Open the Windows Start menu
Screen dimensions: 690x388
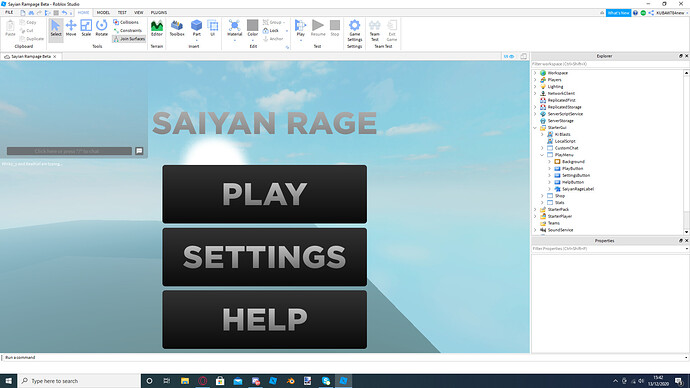tap(8, 381)
